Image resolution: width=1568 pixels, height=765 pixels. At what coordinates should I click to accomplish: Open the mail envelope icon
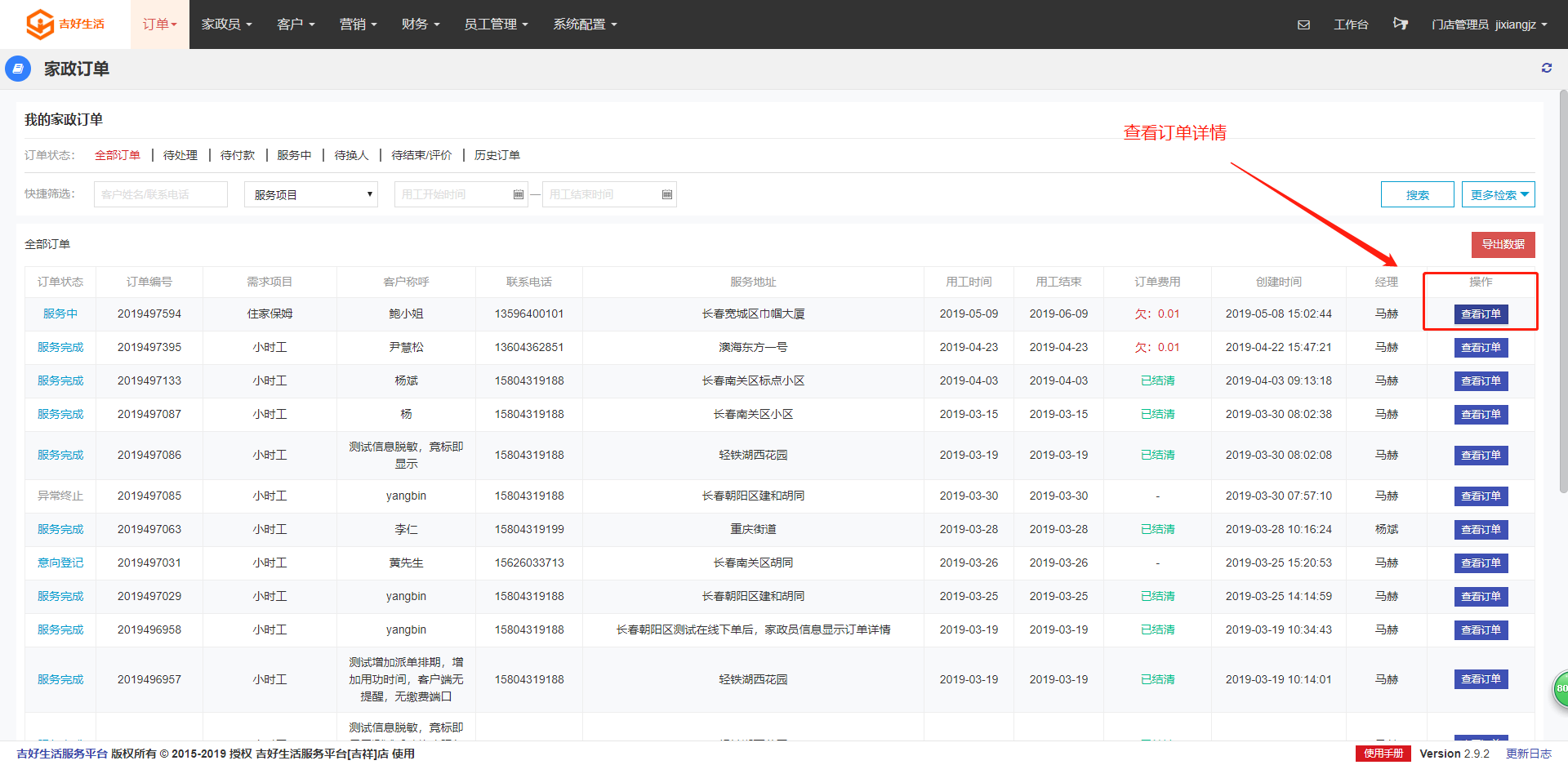1303,24
